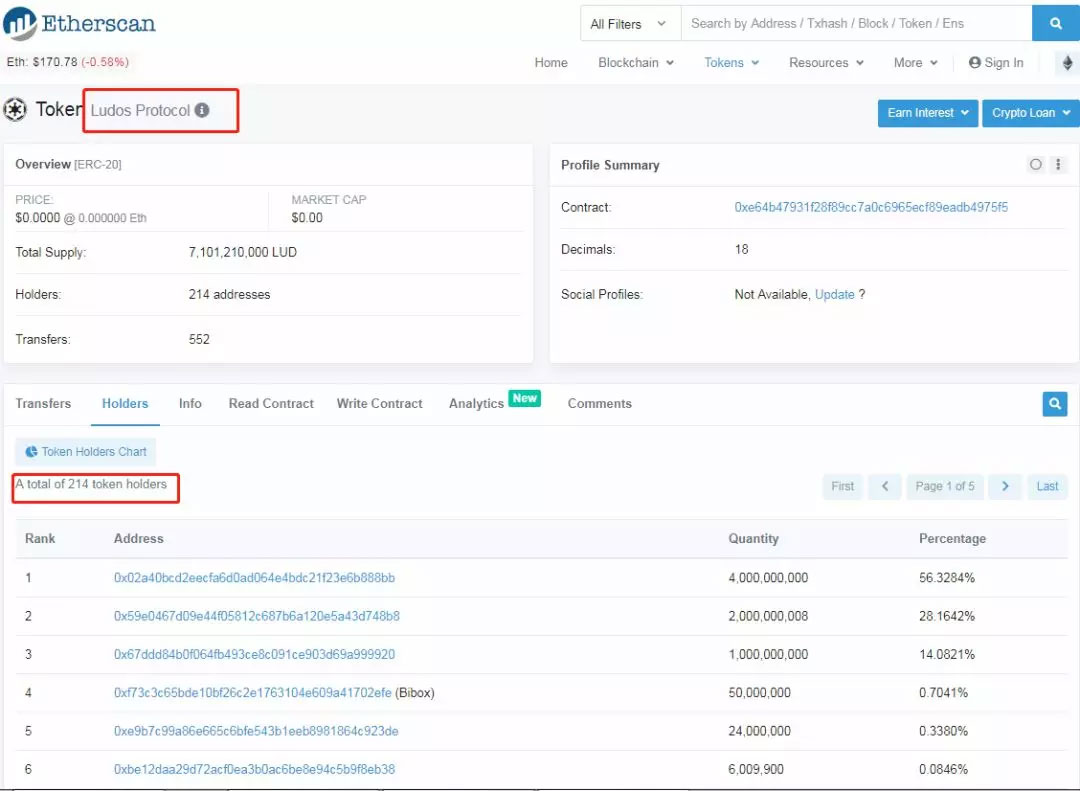
Task: Select the Holders tab
Action: [125, 404]
